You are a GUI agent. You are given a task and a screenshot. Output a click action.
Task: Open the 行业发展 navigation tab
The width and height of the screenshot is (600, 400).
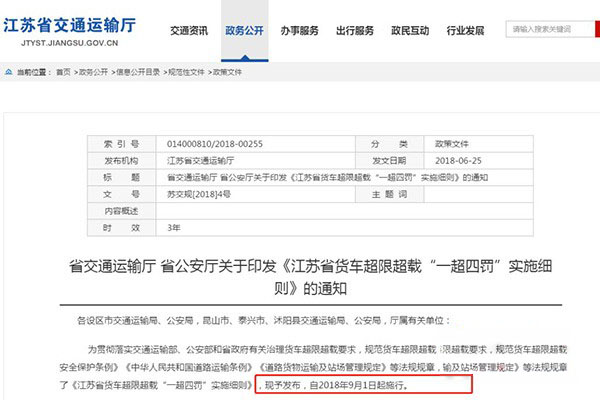click(x=471, y=32)
